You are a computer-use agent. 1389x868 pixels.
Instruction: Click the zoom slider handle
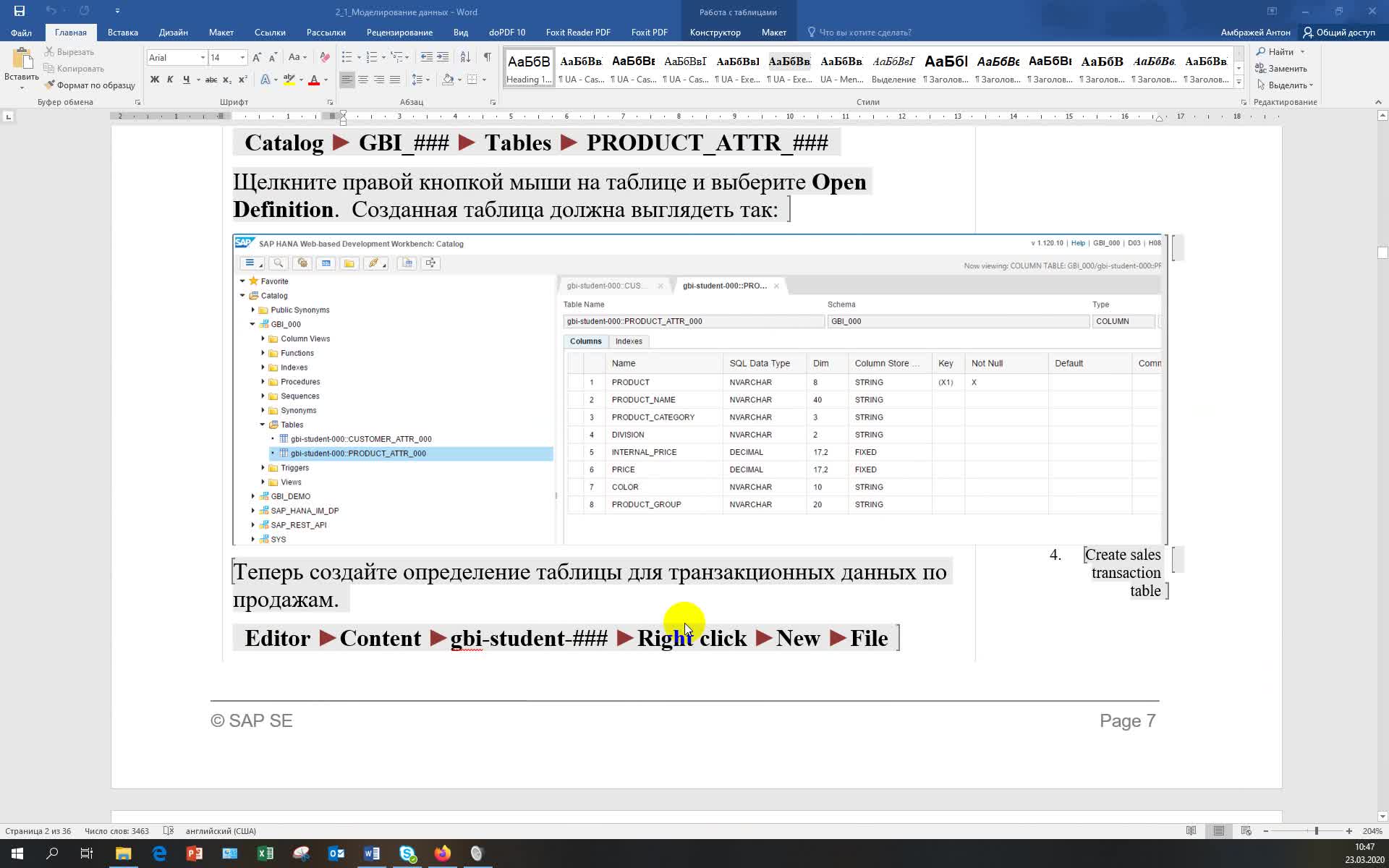coord(1316,831)
